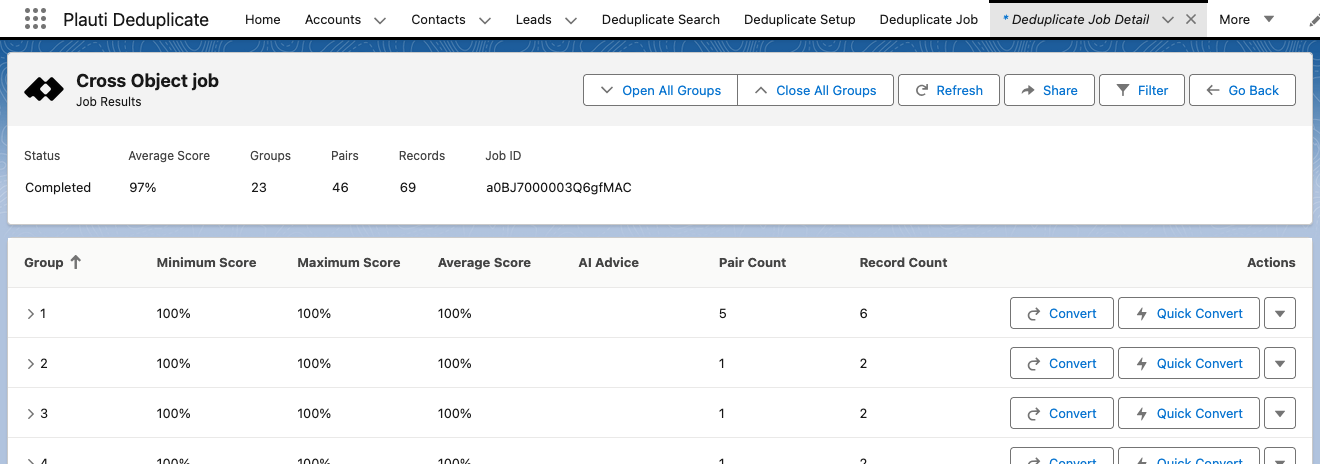This screenshot has height=464, width=1320.
Task: Click the Go Back button
Action: click(x=1243, y=90)
